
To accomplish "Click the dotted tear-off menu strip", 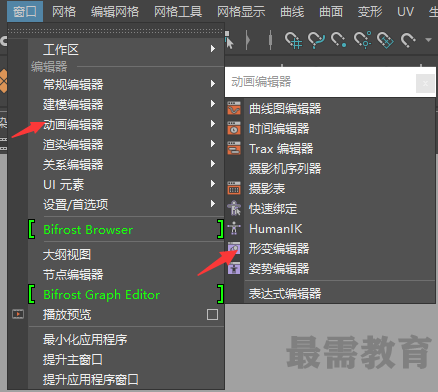I will pyautogui.click(x=116, y=31).
